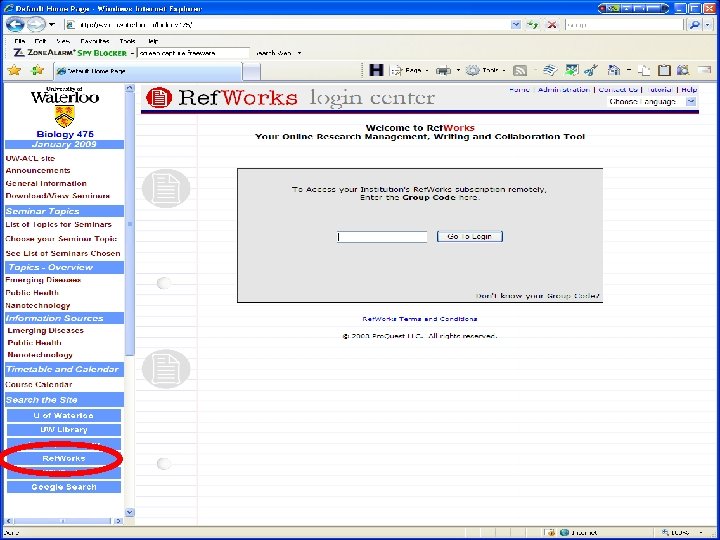Click the sidebar scroll-down arrow
The height and width of the screenshot is (540, 720).
point(129,512)
